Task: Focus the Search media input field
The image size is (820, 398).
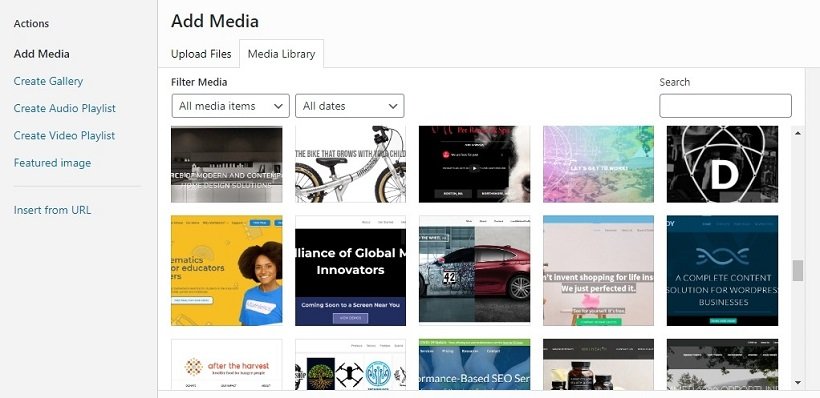Action: coord(725,106)
